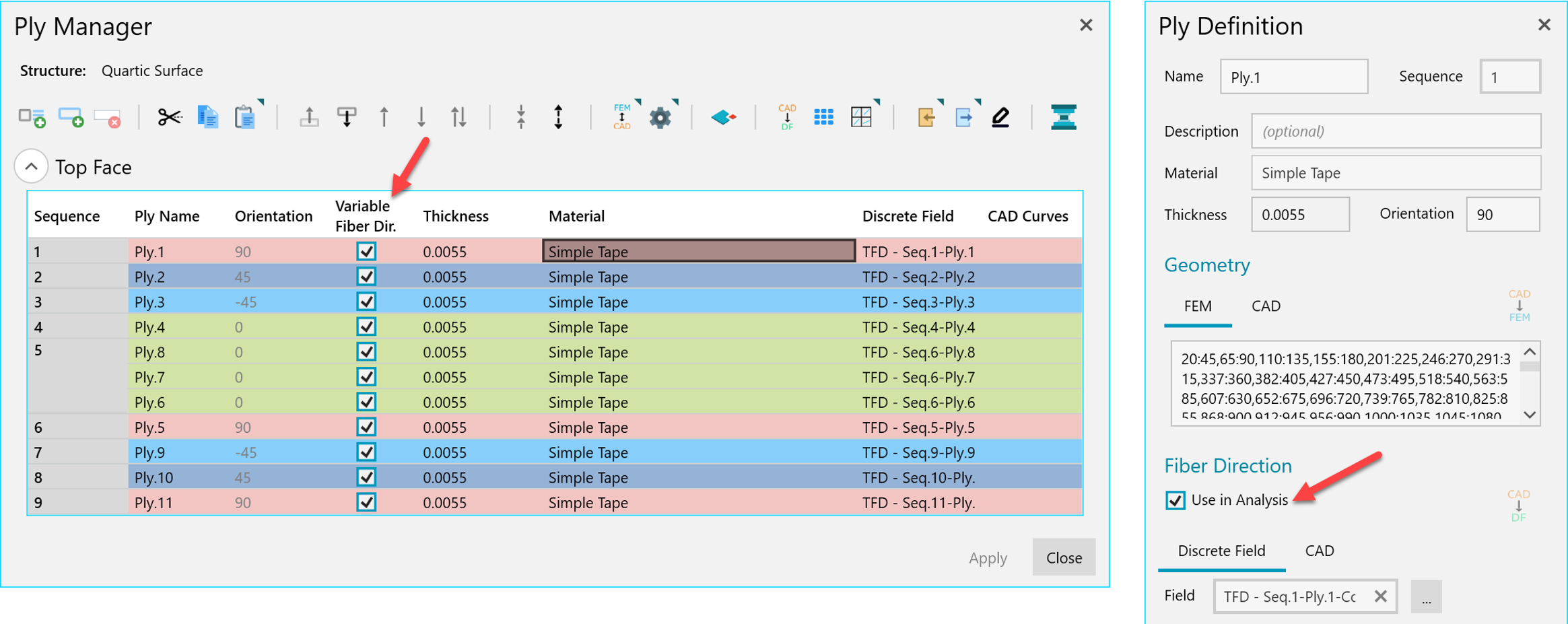The height and width of the screenshot is (624, 1568).
Task: Clear the Field value with X
Action: pos(1380,596)
